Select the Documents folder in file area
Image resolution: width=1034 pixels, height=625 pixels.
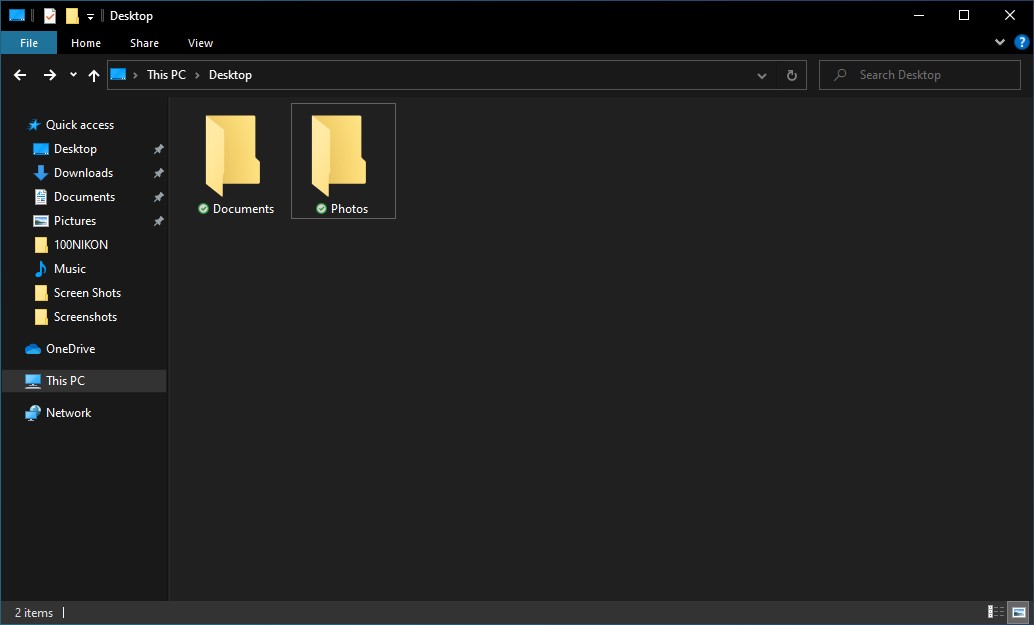[x=236, y=161]
